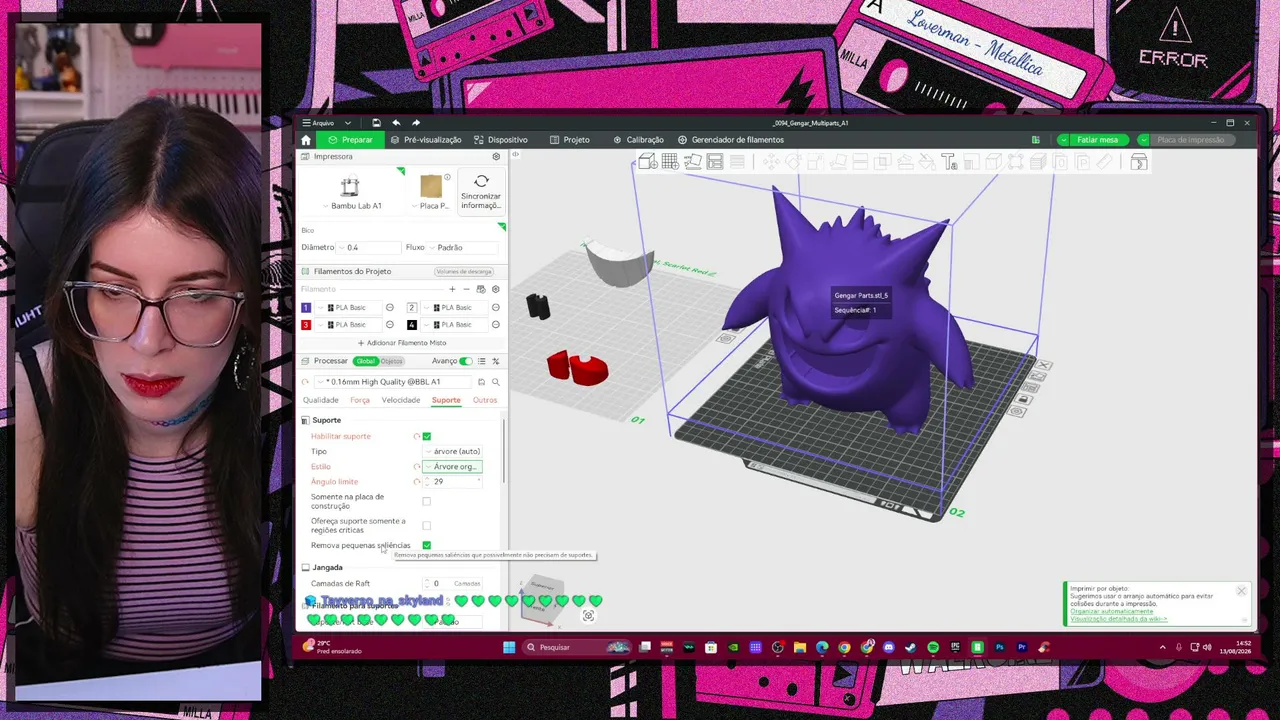Select the Velocidade settings tab
This screenshot has height=720, width=1280.
pos(401,400)
